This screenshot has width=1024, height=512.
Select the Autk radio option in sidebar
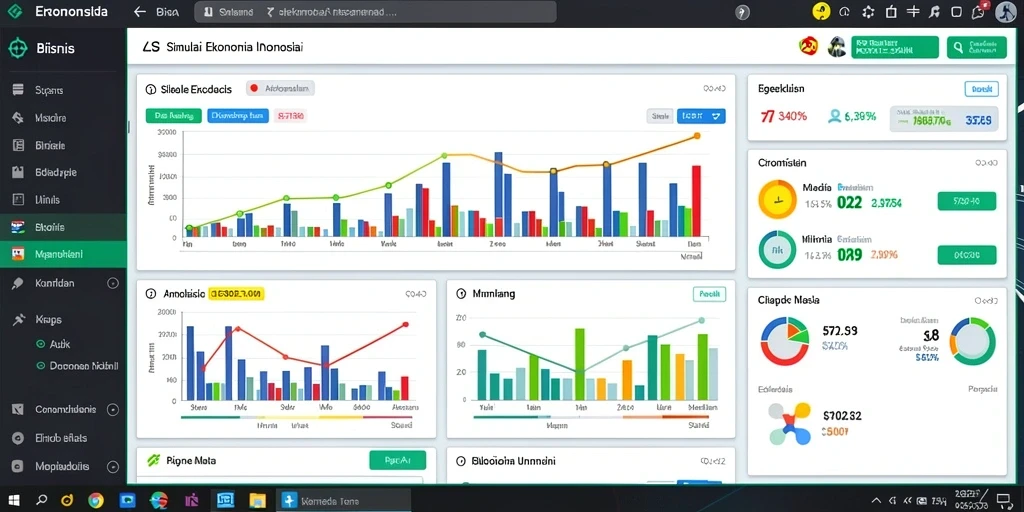(40, 344)
